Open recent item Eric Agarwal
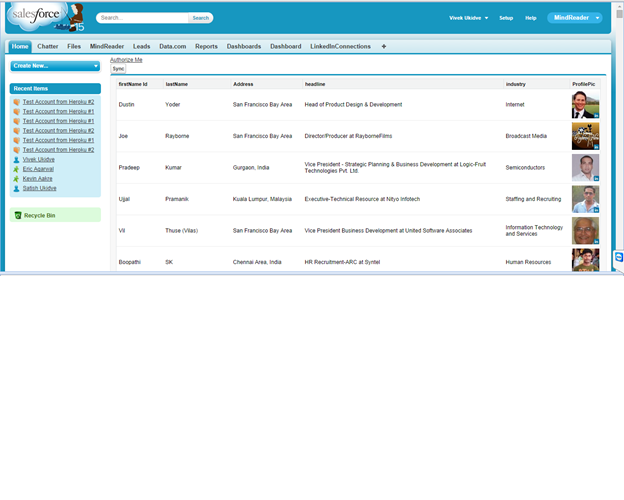The width and height of the screenshot is (624, 500). tap(38, 169)
